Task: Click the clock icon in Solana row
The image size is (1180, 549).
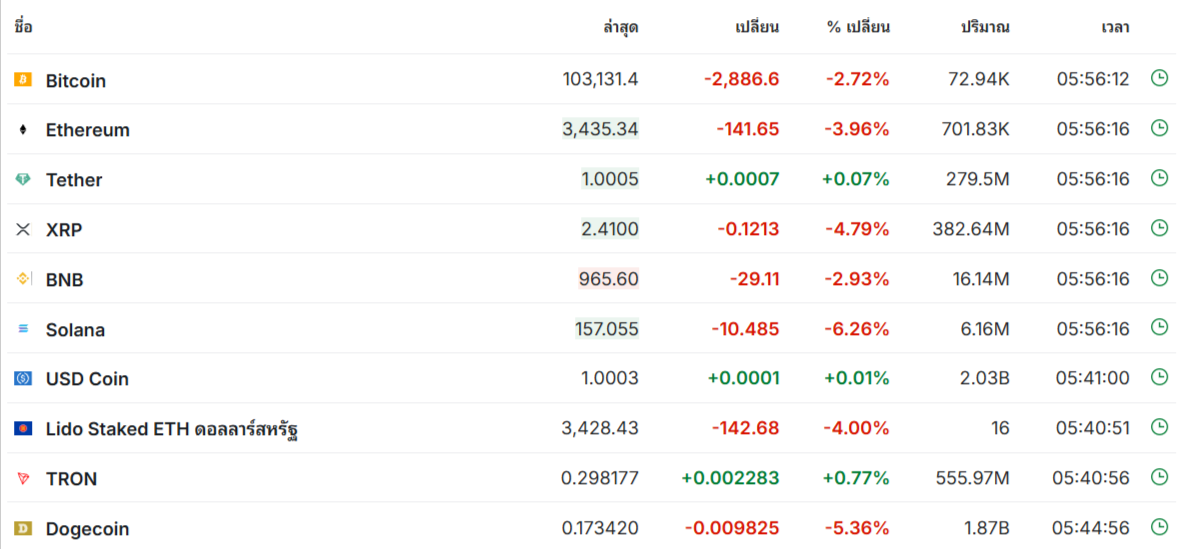Action: tap(1159, 327)
